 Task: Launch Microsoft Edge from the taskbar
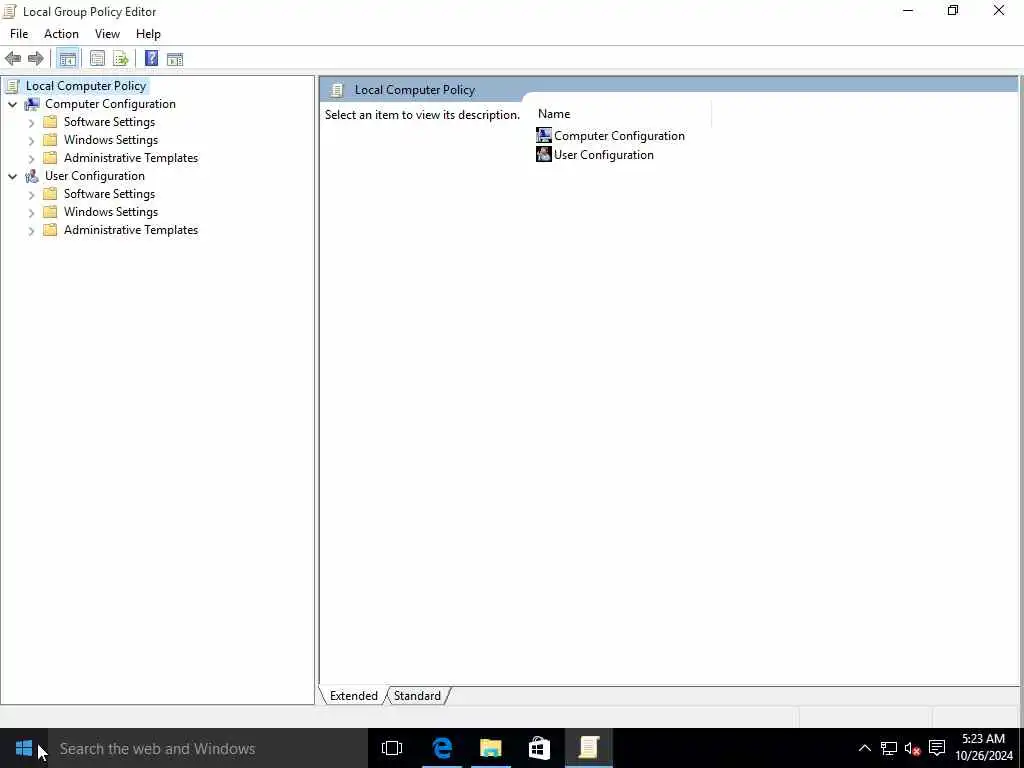tap(442, 748)
